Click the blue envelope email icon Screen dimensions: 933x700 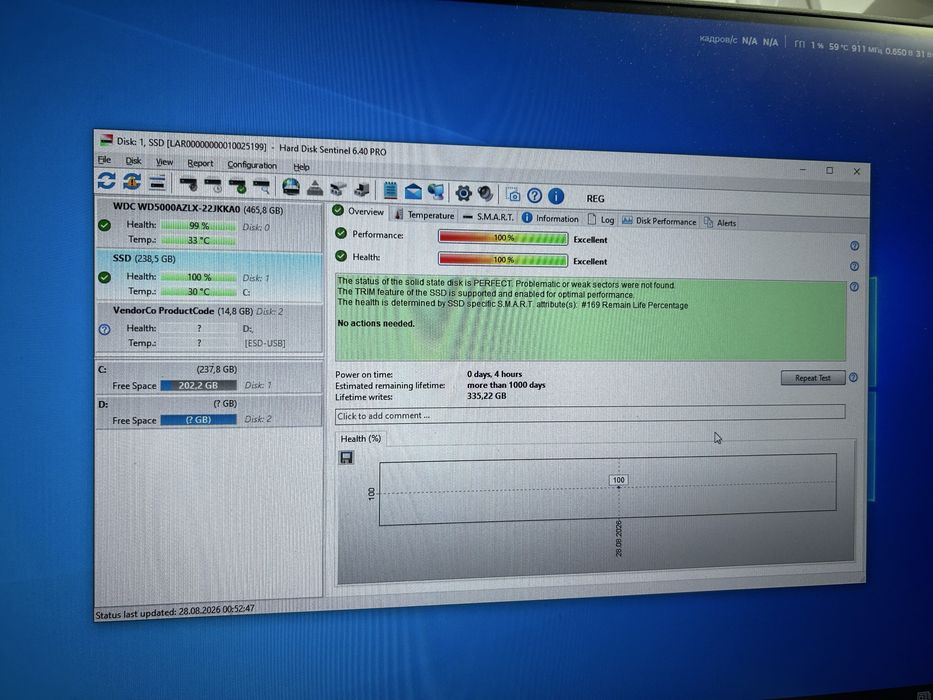tap(413, 191)
